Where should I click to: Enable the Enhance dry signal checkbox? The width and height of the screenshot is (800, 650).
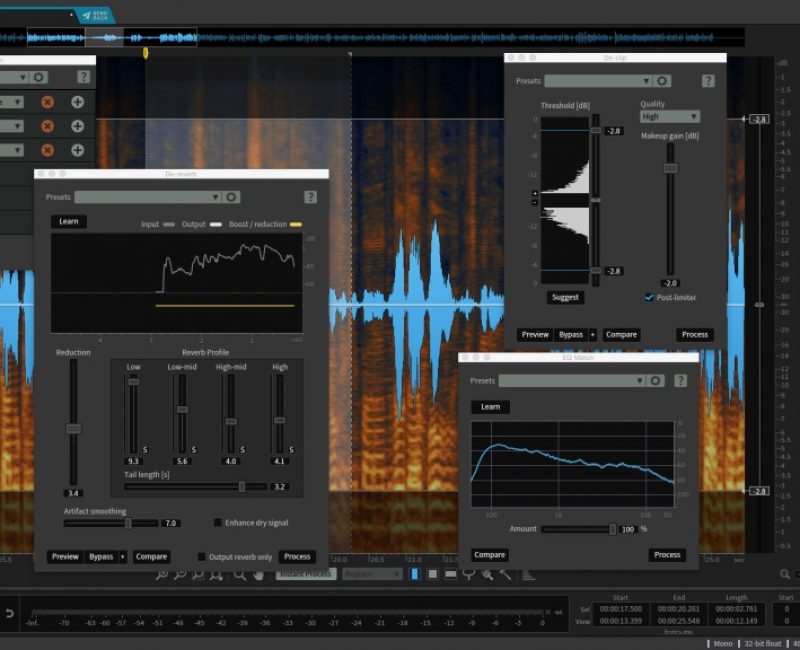(218, 523)
